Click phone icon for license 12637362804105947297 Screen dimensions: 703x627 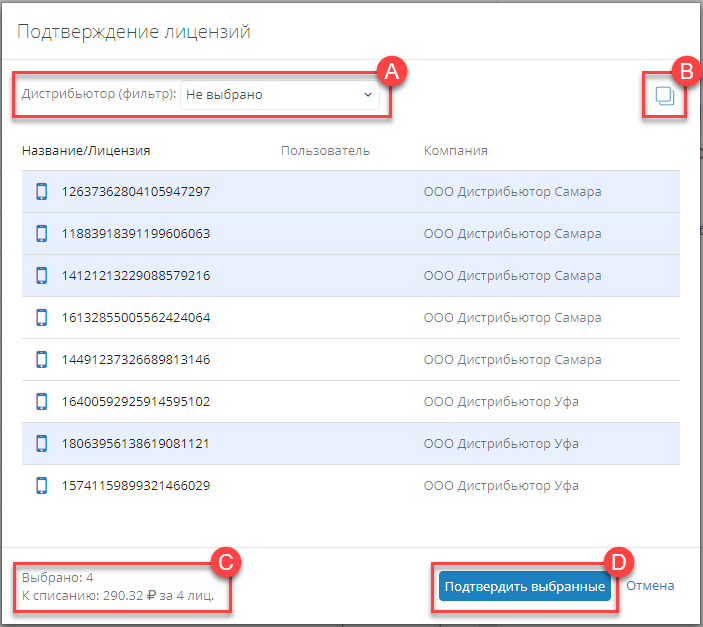coord(42,192)
